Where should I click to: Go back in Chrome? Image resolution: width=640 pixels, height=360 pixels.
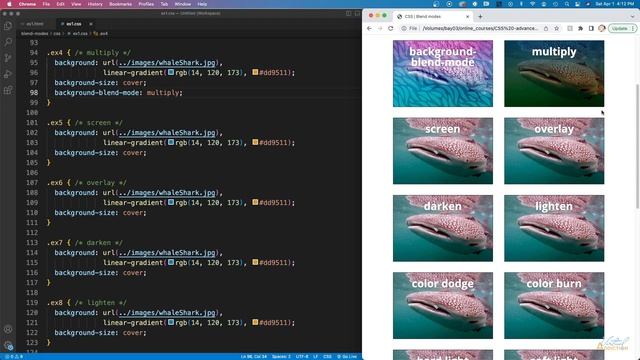click(369, 29)
